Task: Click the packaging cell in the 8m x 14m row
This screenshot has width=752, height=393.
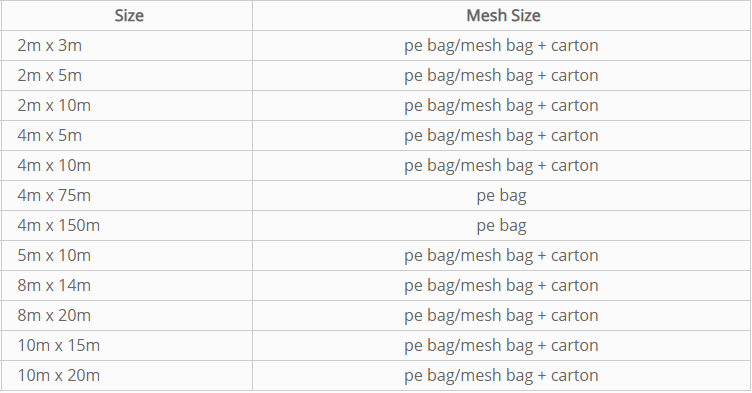Action: tap(502, 286)
